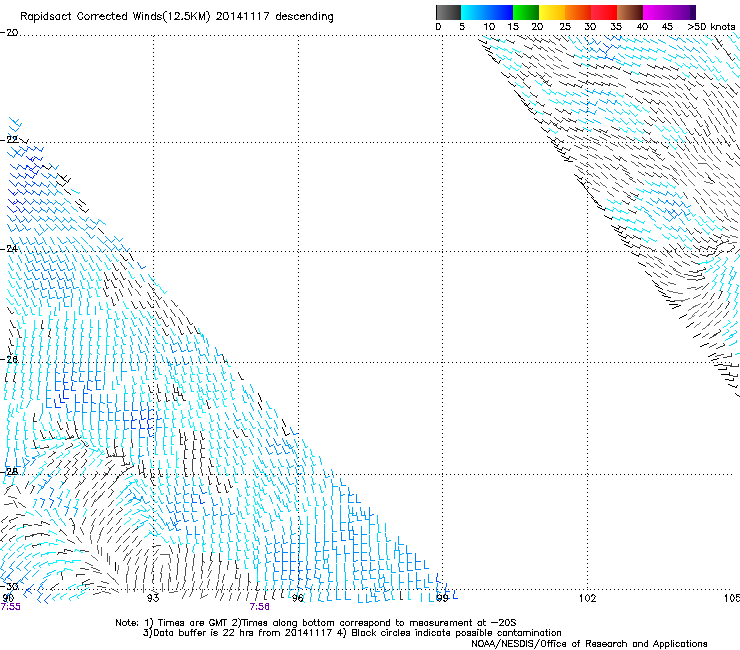
Task: Select the orange 25-30 knots color band
Action: (x=578, y=12)
